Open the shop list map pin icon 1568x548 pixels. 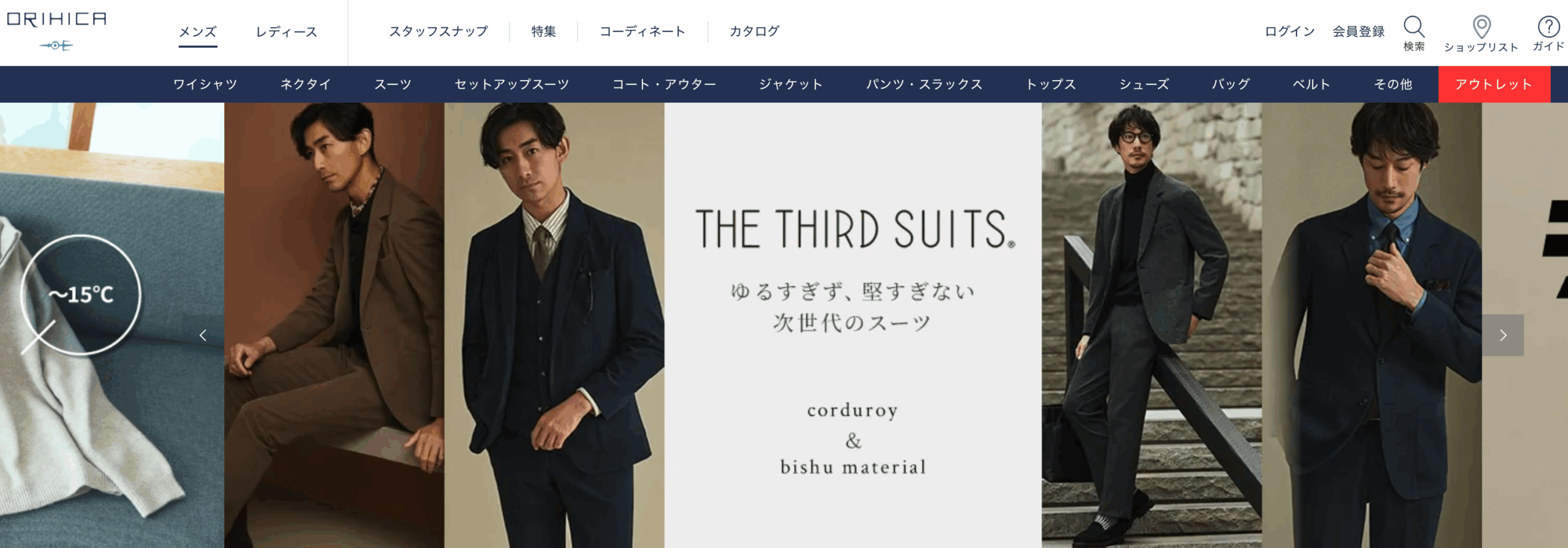coord(1481,27)
